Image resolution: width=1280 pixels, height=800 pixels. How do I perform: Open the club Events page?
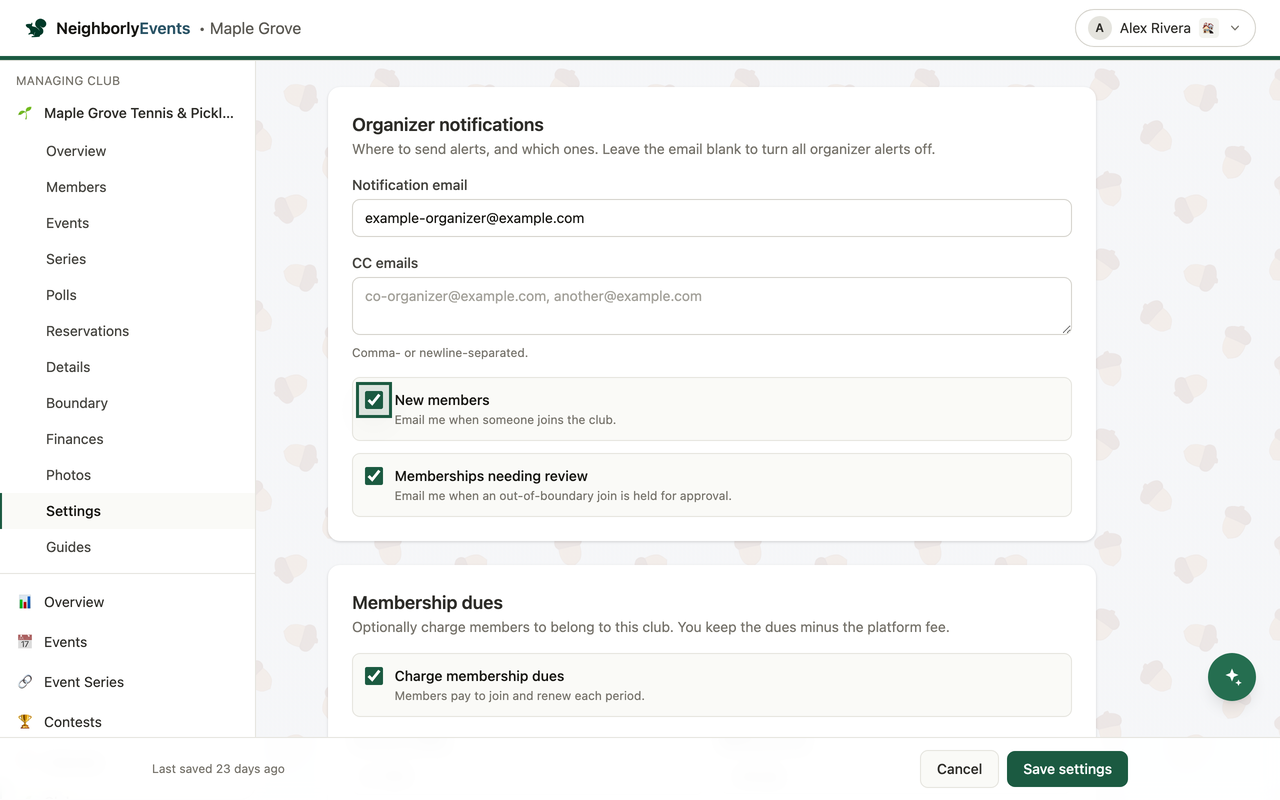[x=68, y=223]
